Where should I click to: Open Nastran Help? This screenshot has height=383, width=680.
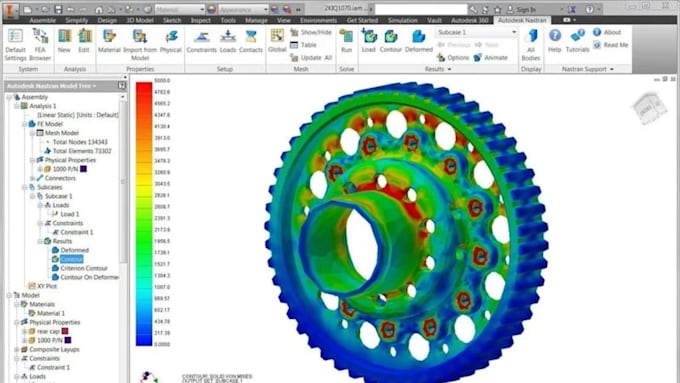tap(555, 41)
